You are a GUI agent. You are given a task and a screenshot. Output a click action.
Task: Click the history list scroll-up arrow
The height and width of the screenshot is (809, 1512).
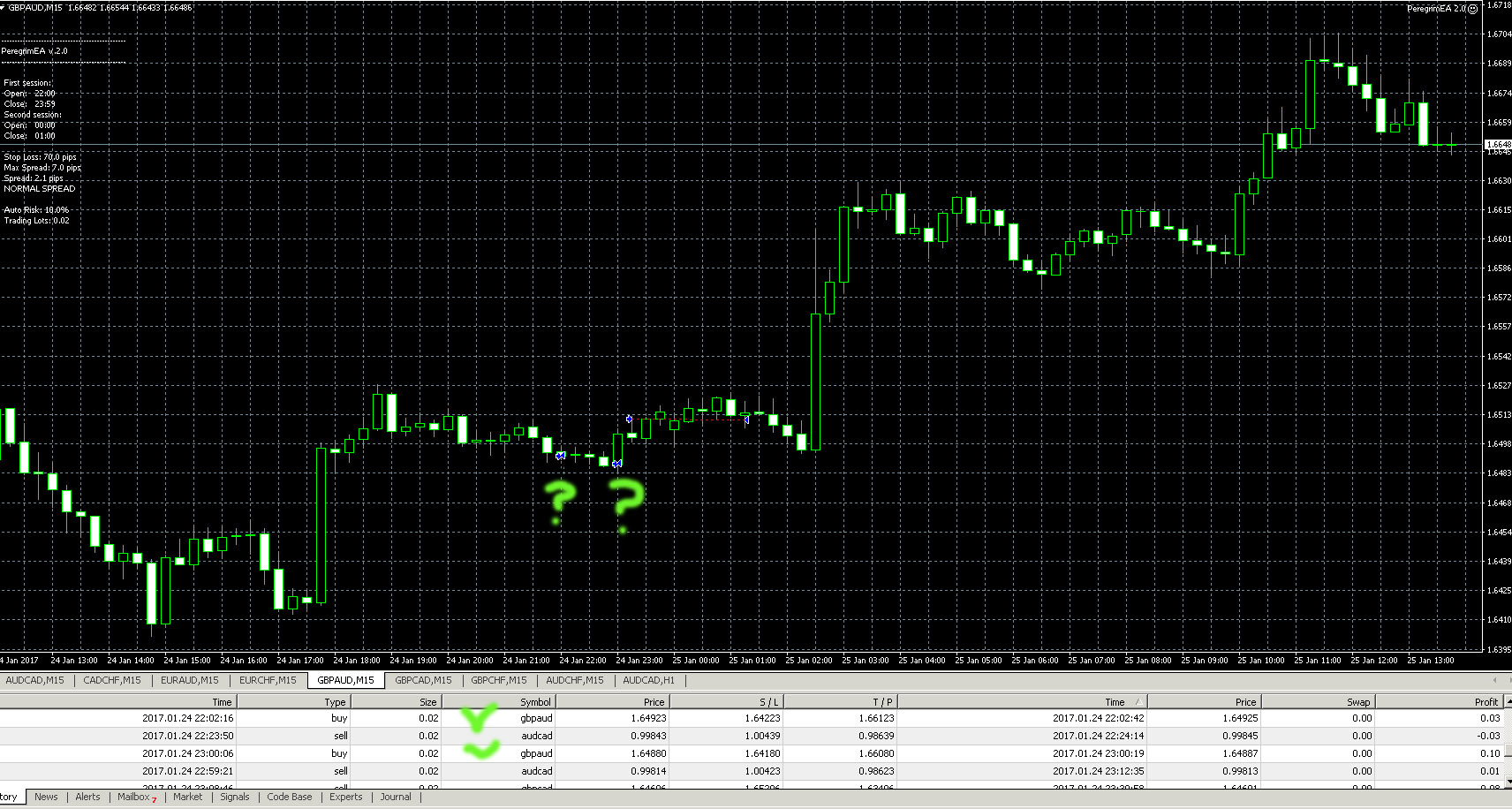point(1507,703)
